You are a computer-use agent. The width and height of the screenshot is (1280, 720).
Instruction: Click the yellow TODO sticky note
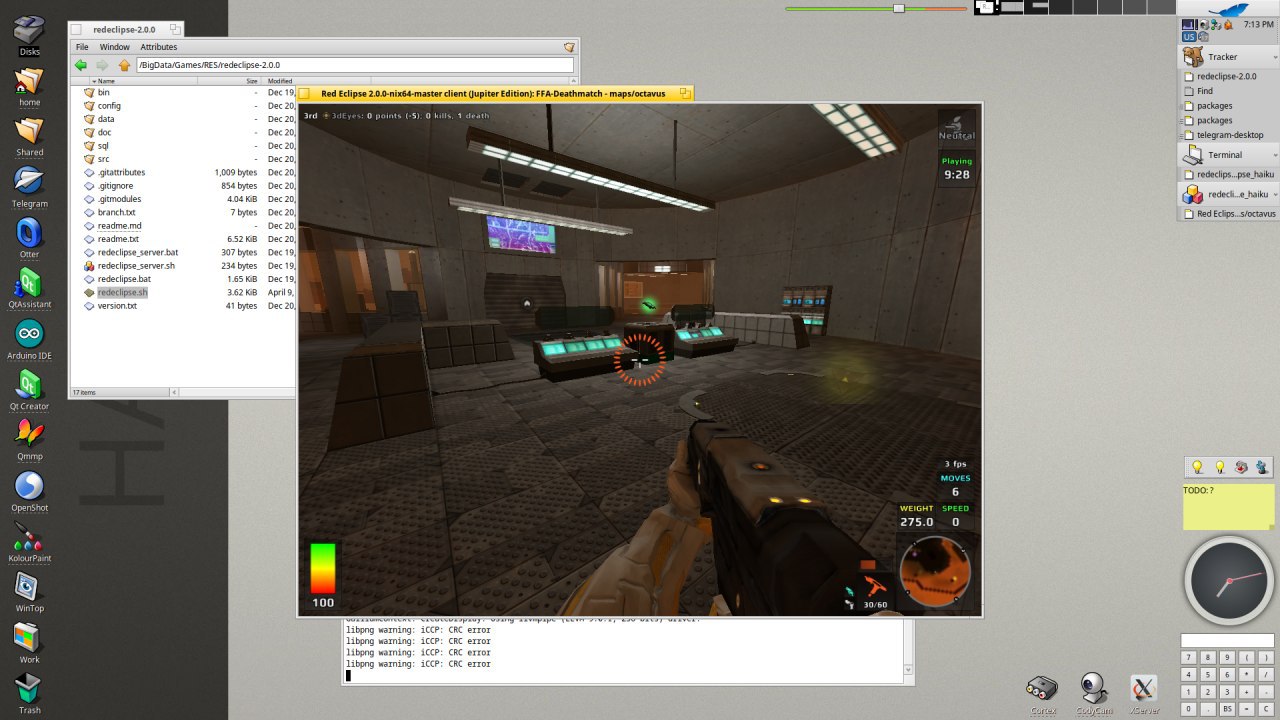click(x=1229, y=506)
